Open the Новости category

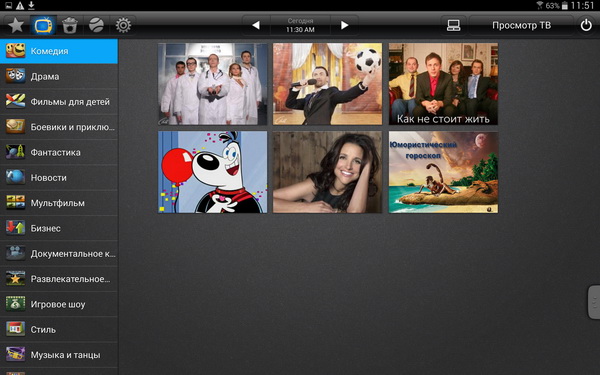tap(59, 178)
